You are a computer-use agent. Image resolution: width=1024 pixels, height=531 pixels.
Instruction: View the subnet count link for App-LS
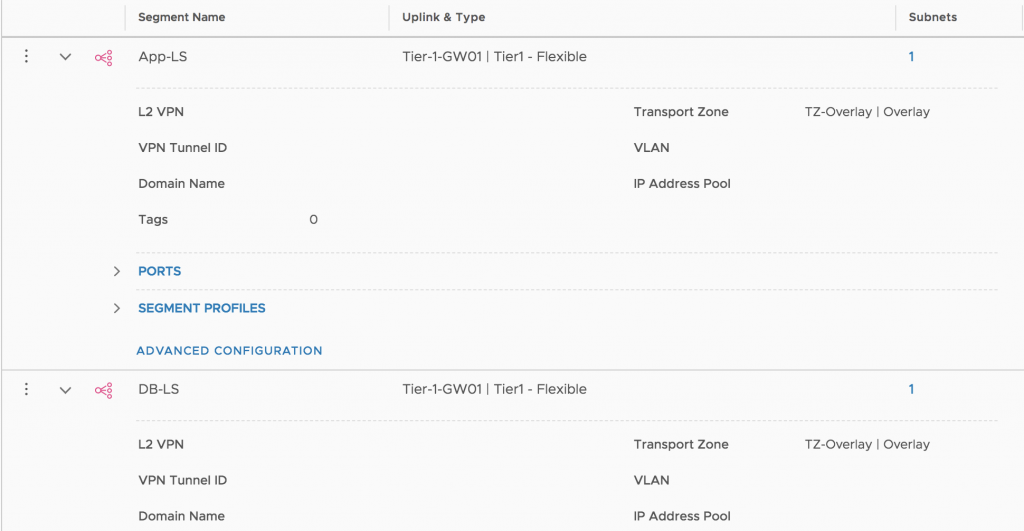click(x=911, y=57)
